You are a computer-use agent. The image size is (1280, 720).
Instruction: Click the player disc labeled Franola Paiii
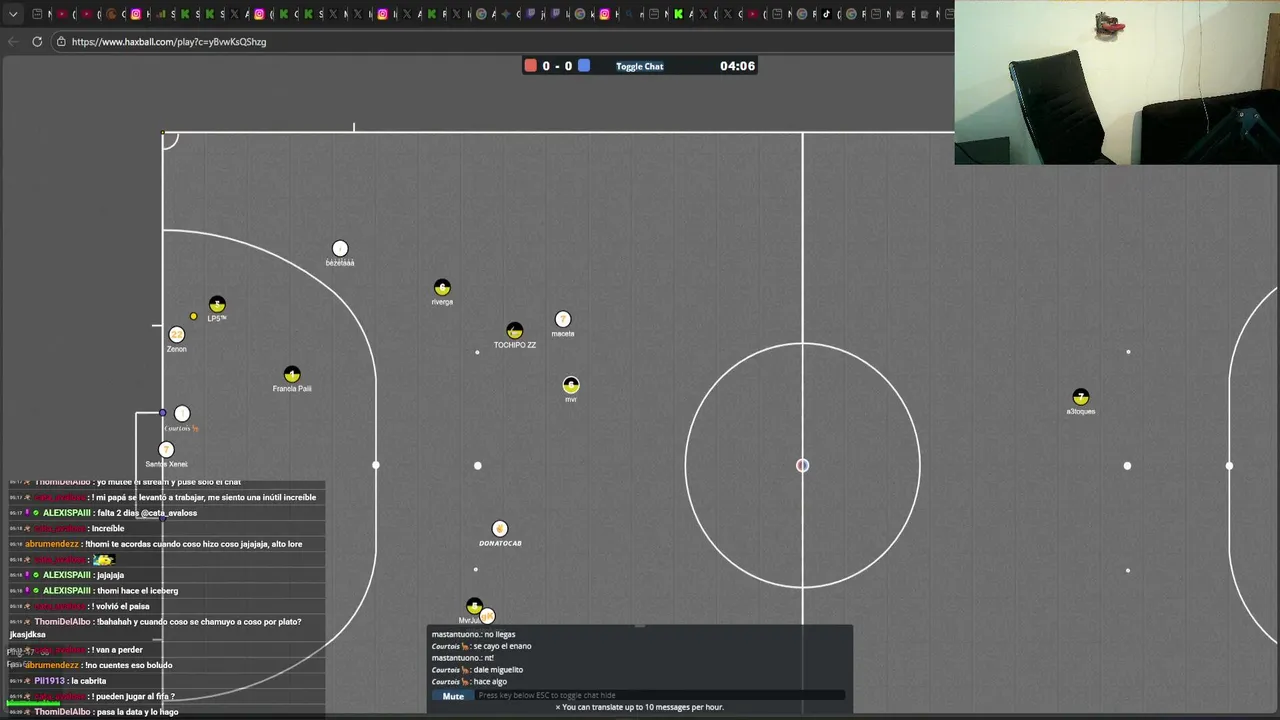coord(292,374)
